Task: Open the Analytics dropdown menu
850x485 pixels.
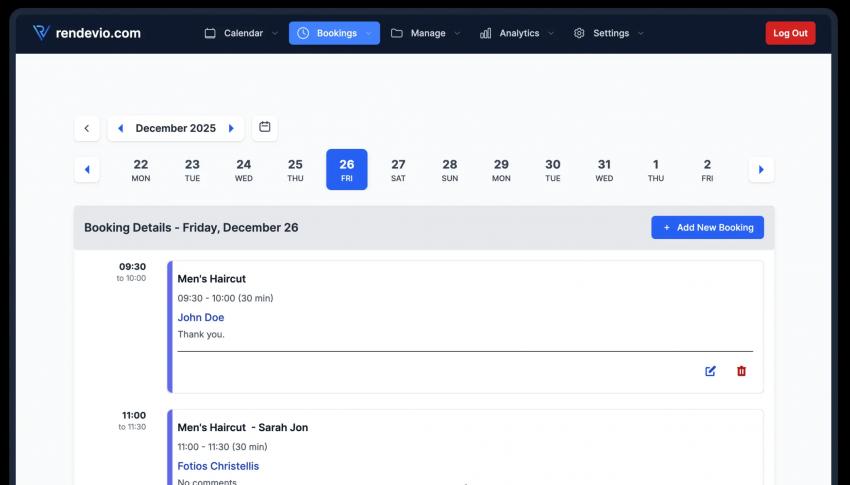Action: point(517,33)
